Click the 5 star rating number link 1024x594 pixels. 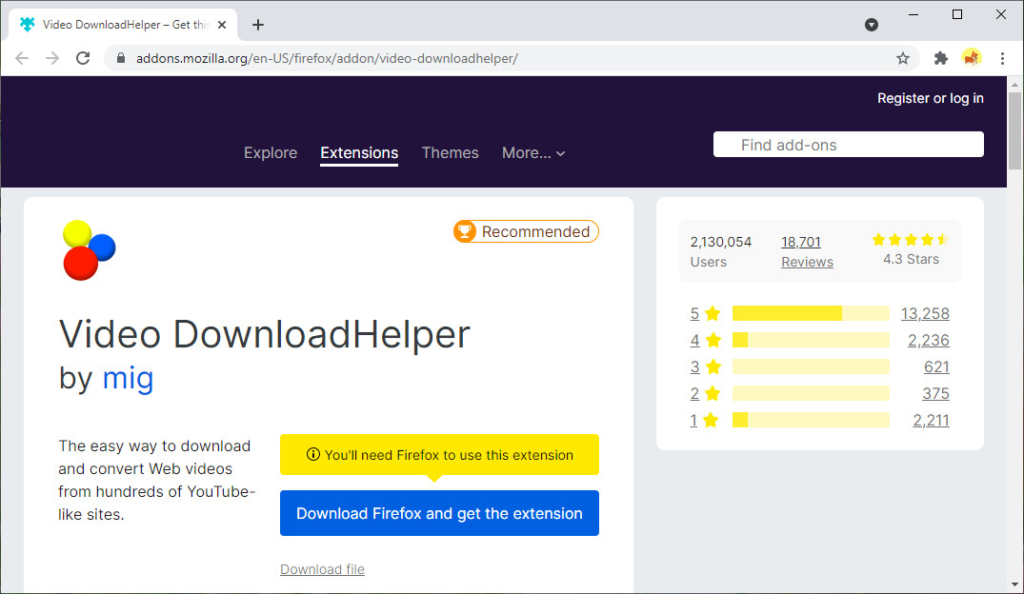(694, 313)
